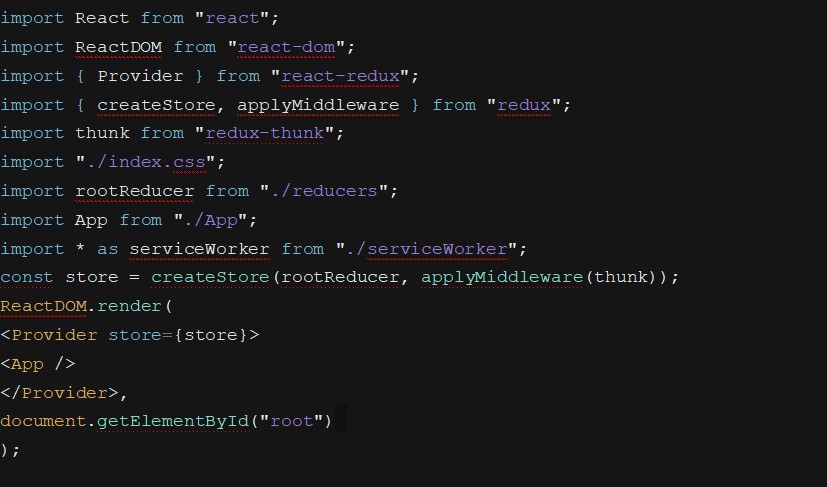Click Provider in the react-redux import
Screen dimensions: 827x487
tap(140, 76)
